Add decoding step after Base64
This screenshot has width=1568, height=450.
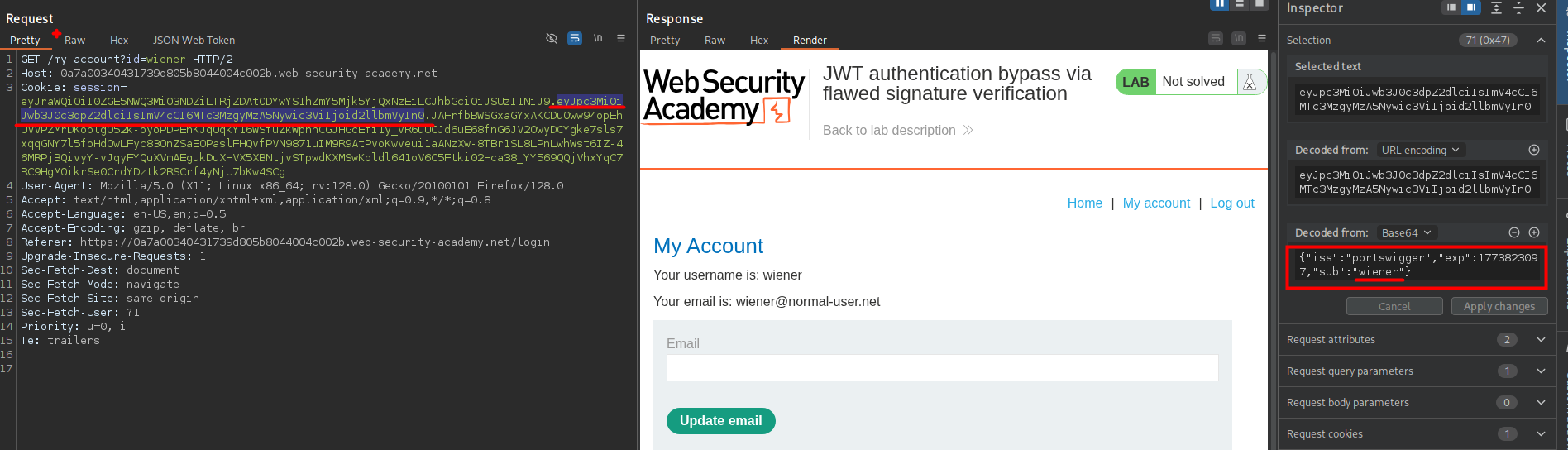1534,232
